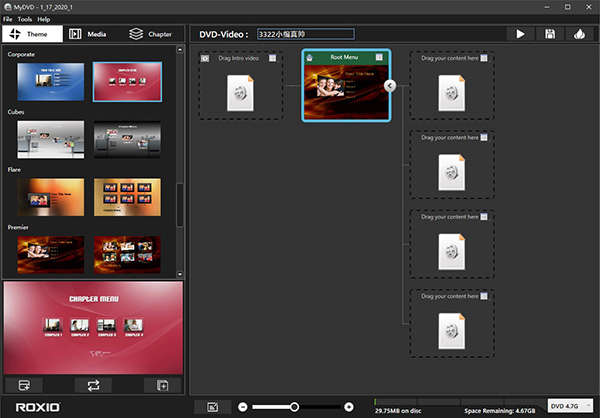The width and height of the screenshot is (600, 418).
Task: Toggle the square box on Root Menu header
Action: coord(380,57)
